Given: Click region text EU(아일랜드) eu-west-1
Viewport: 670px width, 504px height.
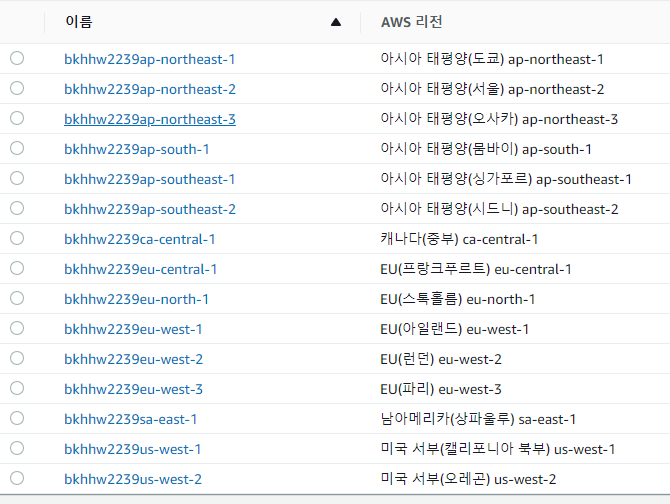Looking at the screenshot, I should (x=455, y=329).
